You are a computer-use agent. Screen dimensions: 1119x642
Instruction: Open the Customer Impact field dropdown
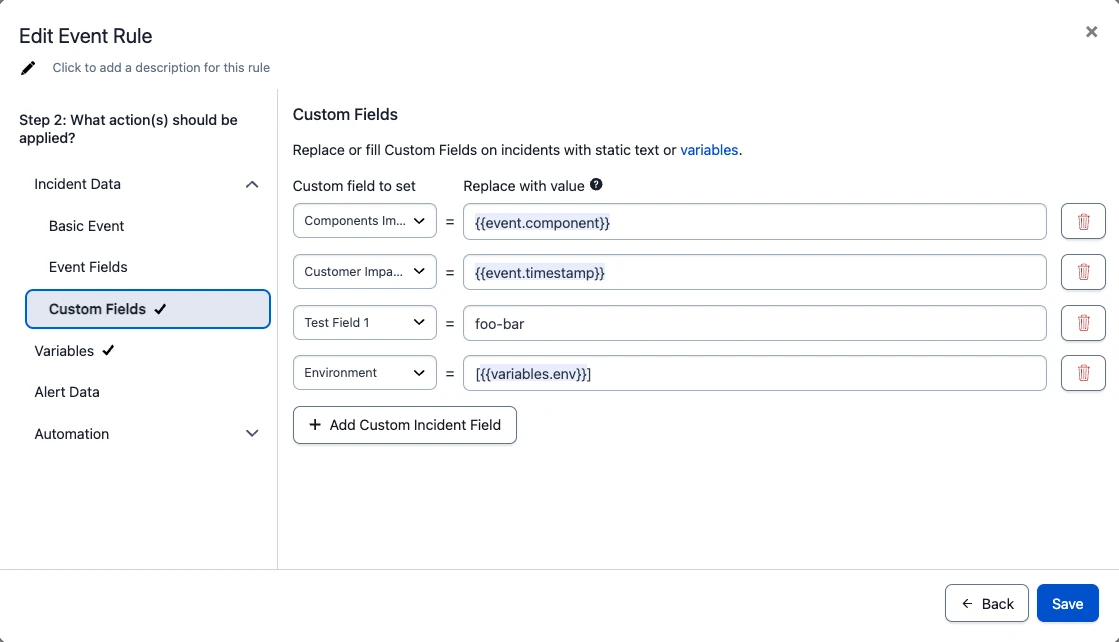pyautogui.click(x=364, y=272)
